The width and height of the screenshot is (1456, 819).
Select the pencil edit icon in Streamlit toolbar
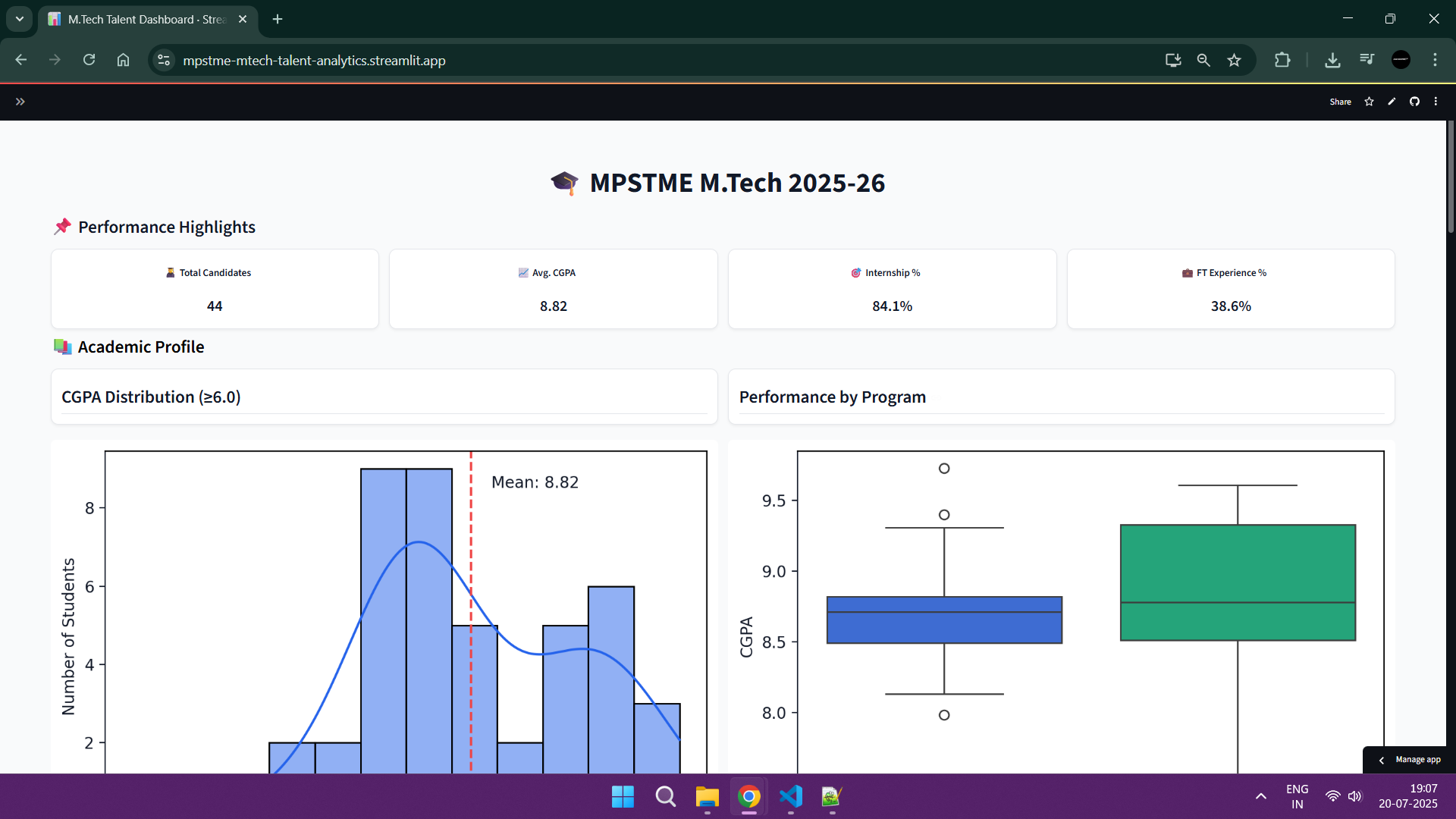pos(1392,101)
